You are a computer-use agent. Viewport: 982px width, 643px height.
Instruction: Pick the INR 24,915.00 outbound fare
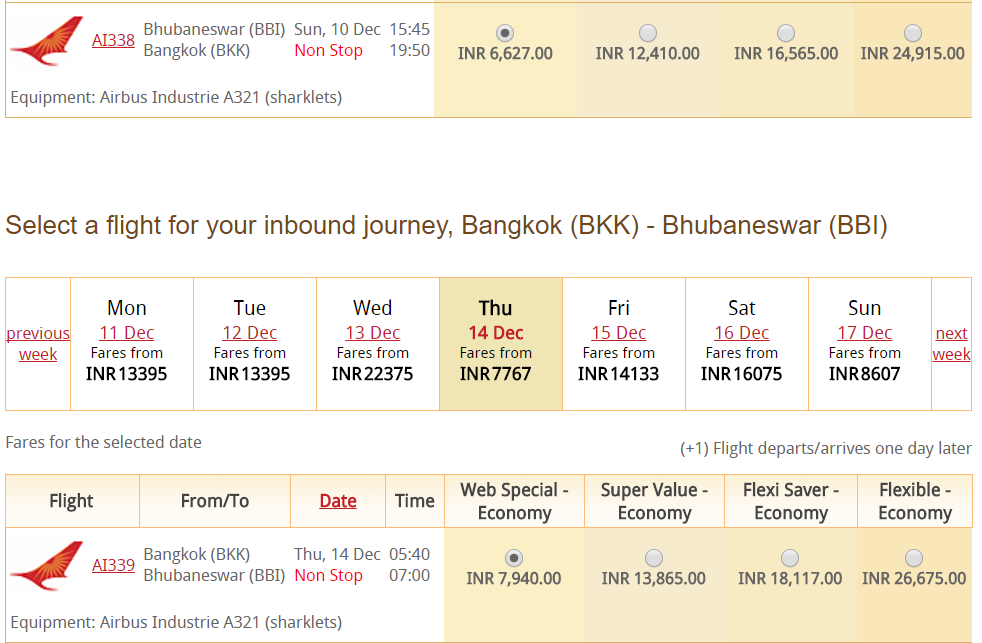click(912, 31)
